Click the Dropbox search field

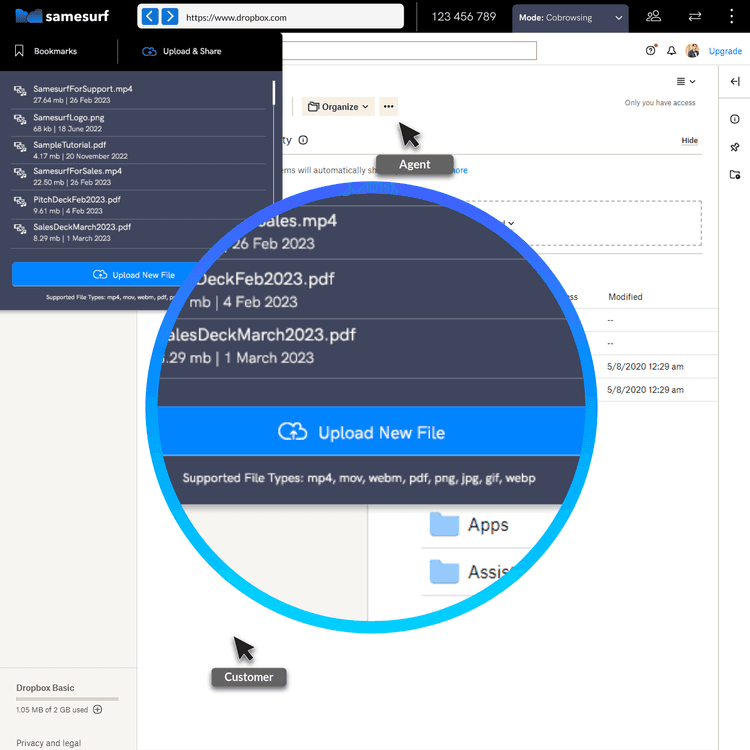coord(409,50)
